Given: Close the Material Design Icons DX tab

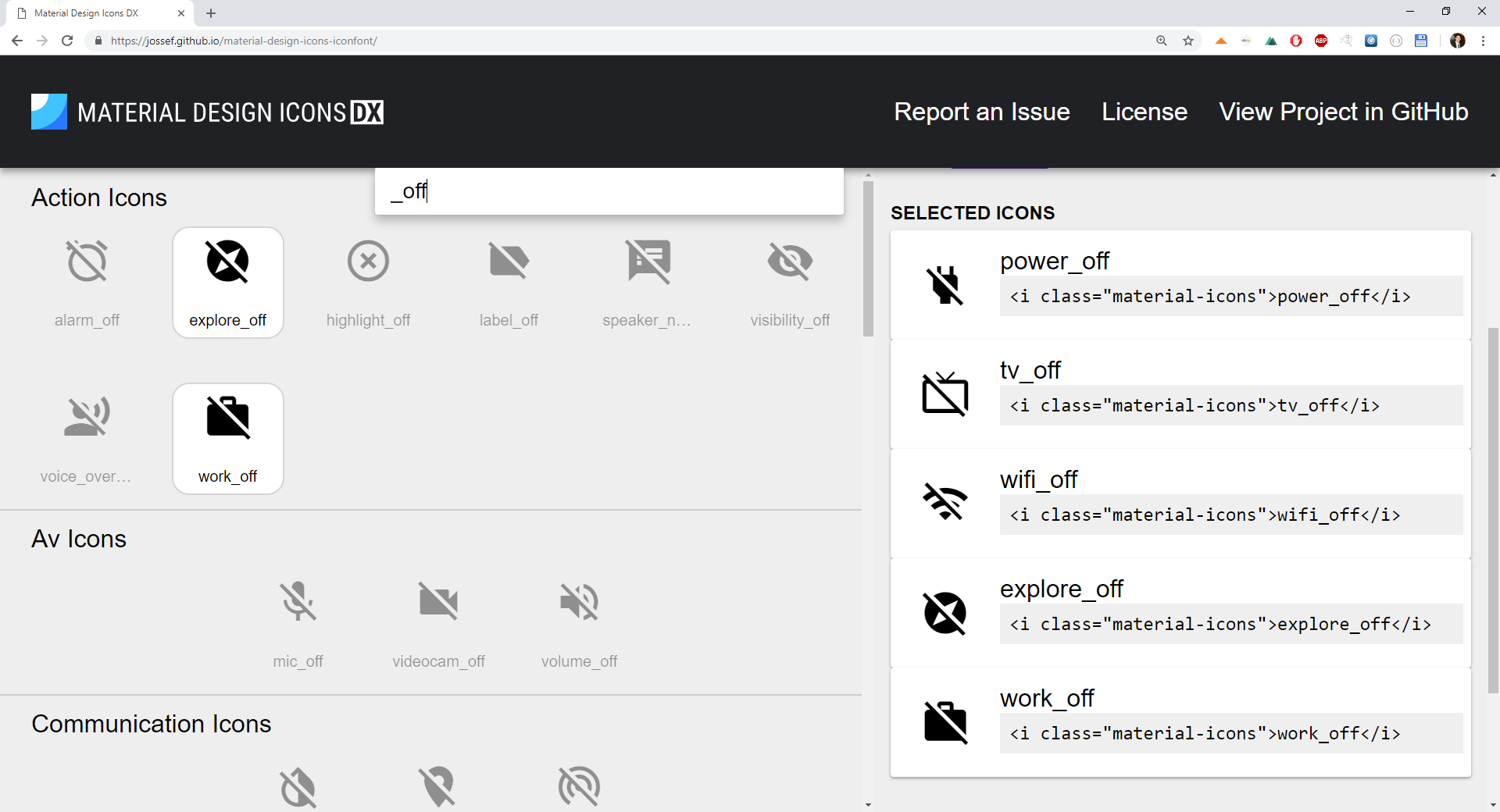Looking at the screenshot, I should [x=181, y=13].
